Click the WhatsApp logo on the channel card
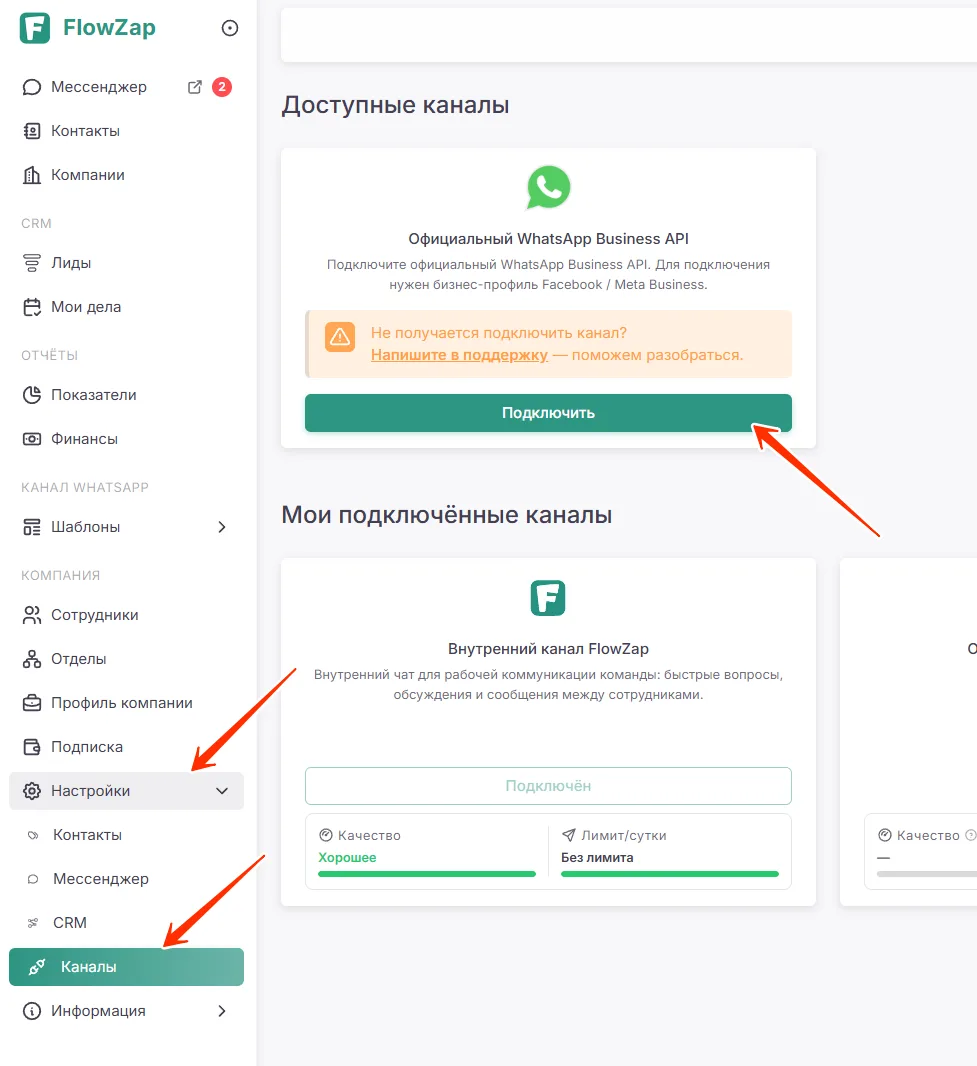 549,187
